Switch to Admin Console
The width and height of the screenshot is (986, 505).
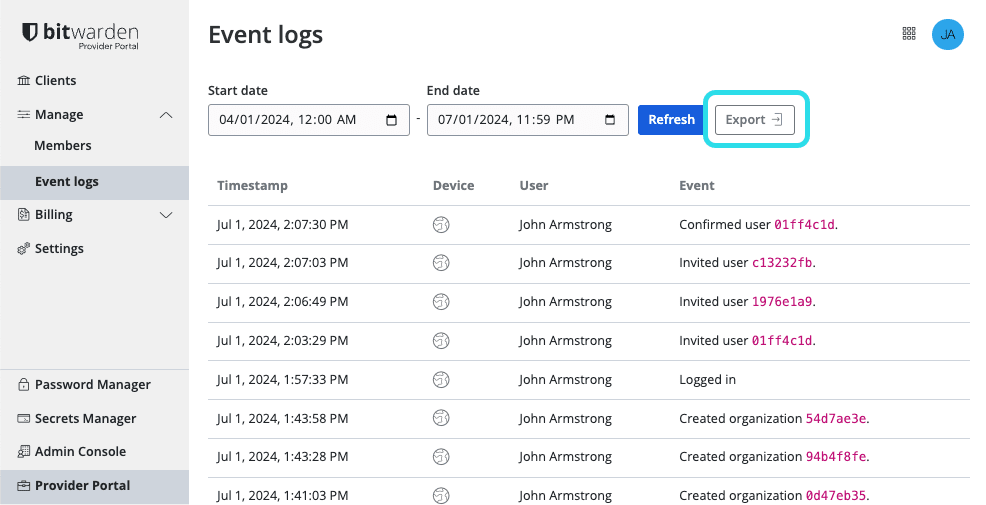coord(80,452)
